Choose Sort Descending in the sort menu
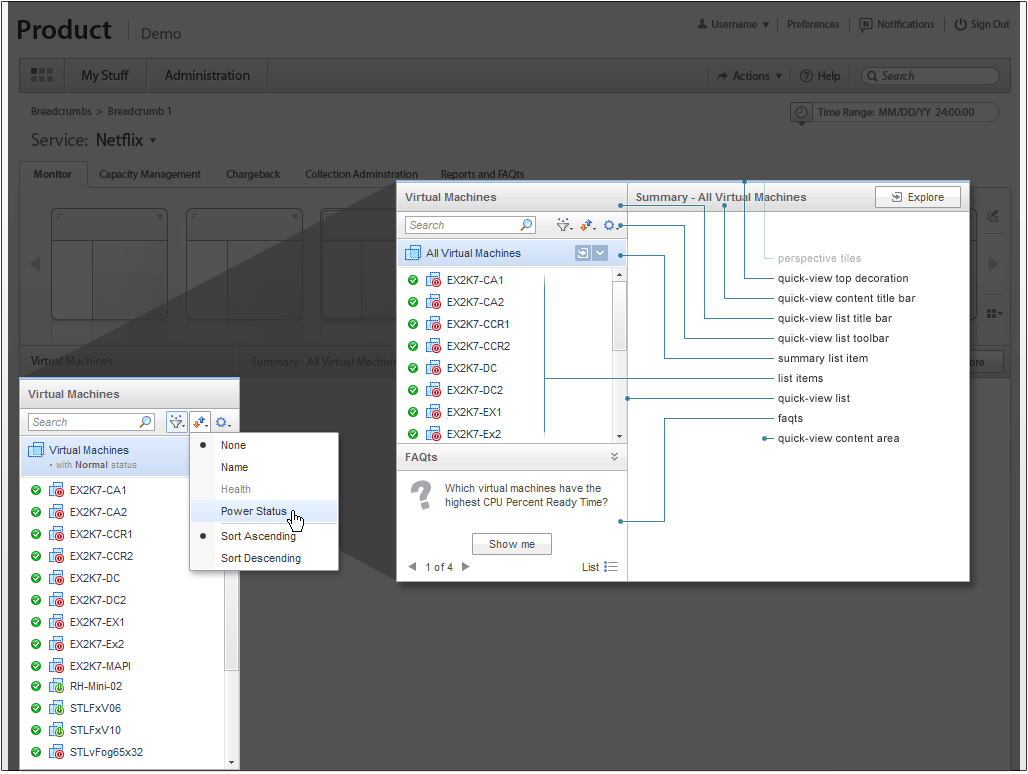 (x=260, y=558)
